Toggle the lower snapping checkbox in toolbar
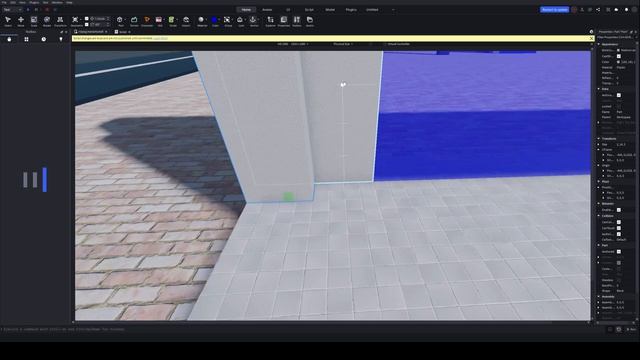 [x=87, y=24]
